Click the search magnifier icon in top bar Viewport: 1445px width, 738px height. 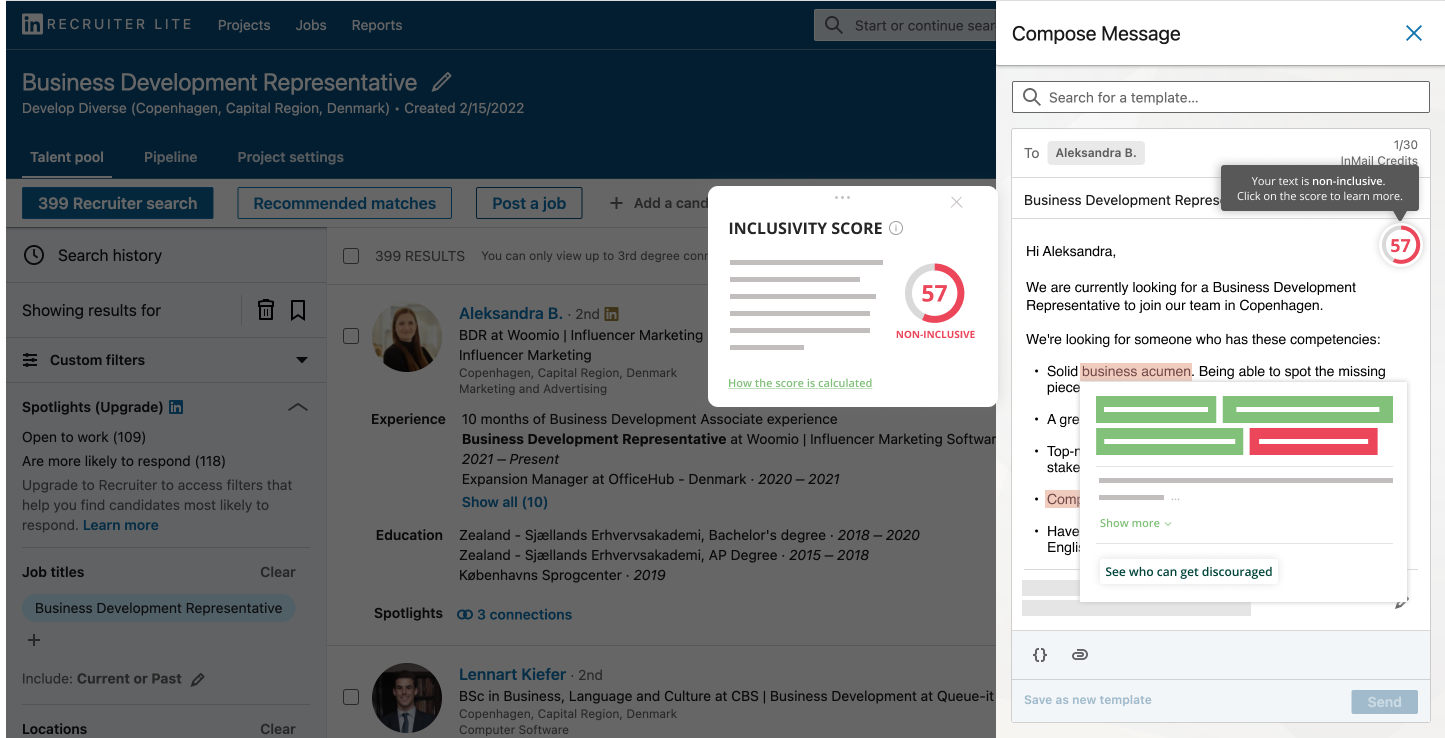click(834, 25)
